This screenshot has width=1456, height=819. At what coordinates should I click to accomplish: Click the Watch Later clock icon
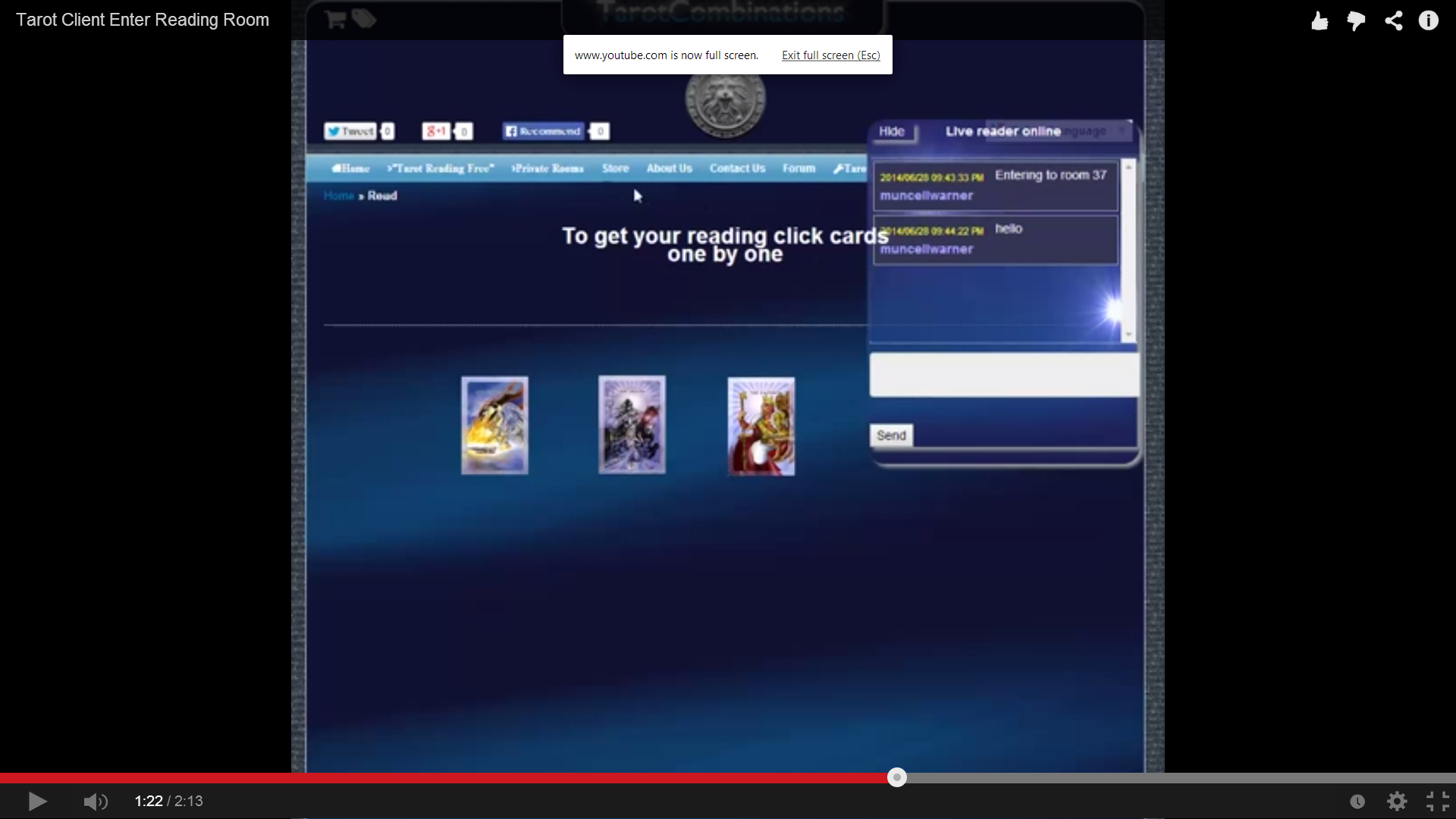point(1357,801)
